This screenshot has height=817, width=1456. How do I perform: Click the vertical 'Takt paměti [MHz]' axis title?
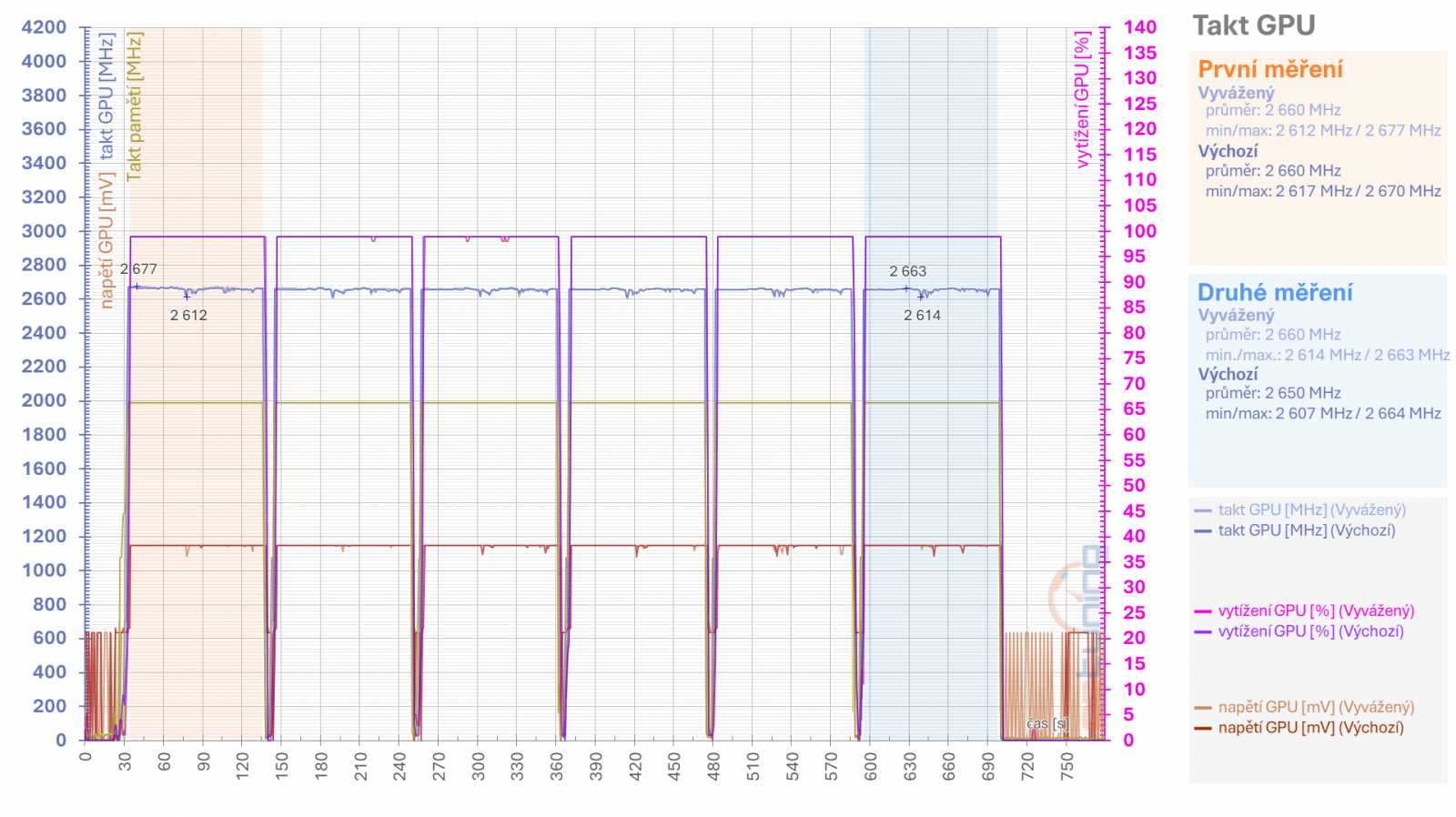coord(135,106)
